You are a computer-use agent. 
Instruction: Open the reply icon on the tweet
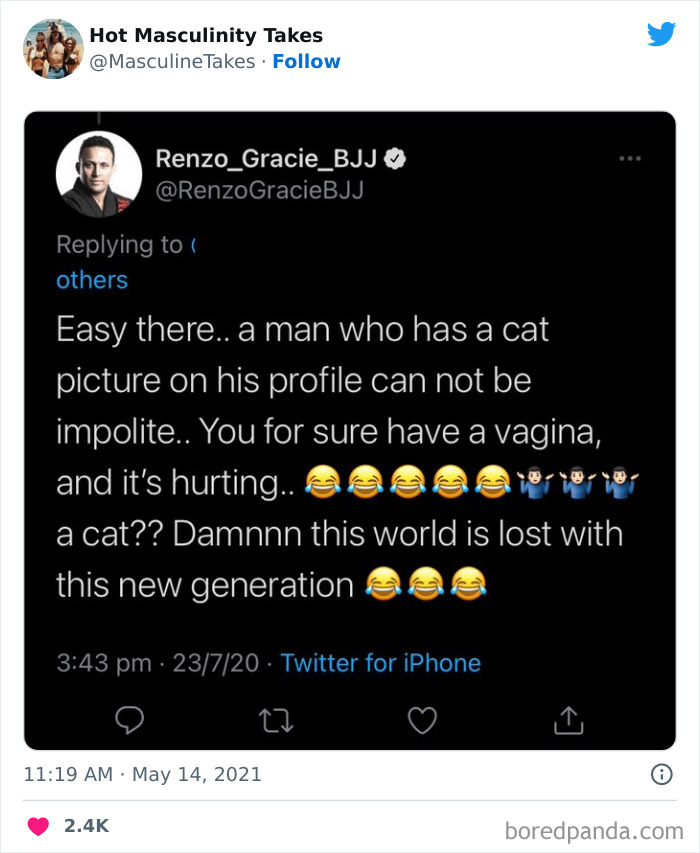[129, 720]
